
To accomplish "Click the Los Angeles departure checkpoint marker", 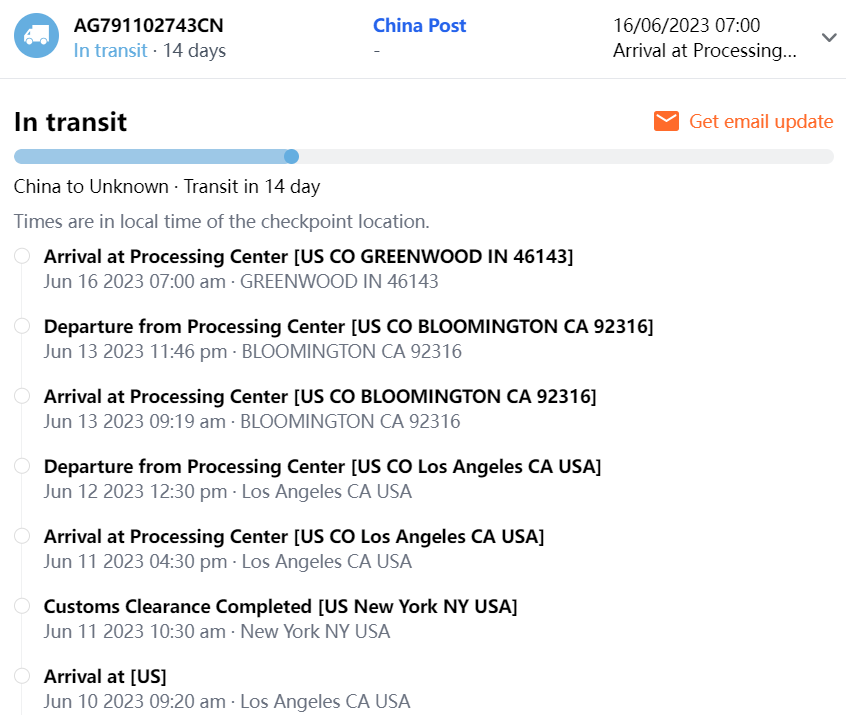I will (22, 467).
